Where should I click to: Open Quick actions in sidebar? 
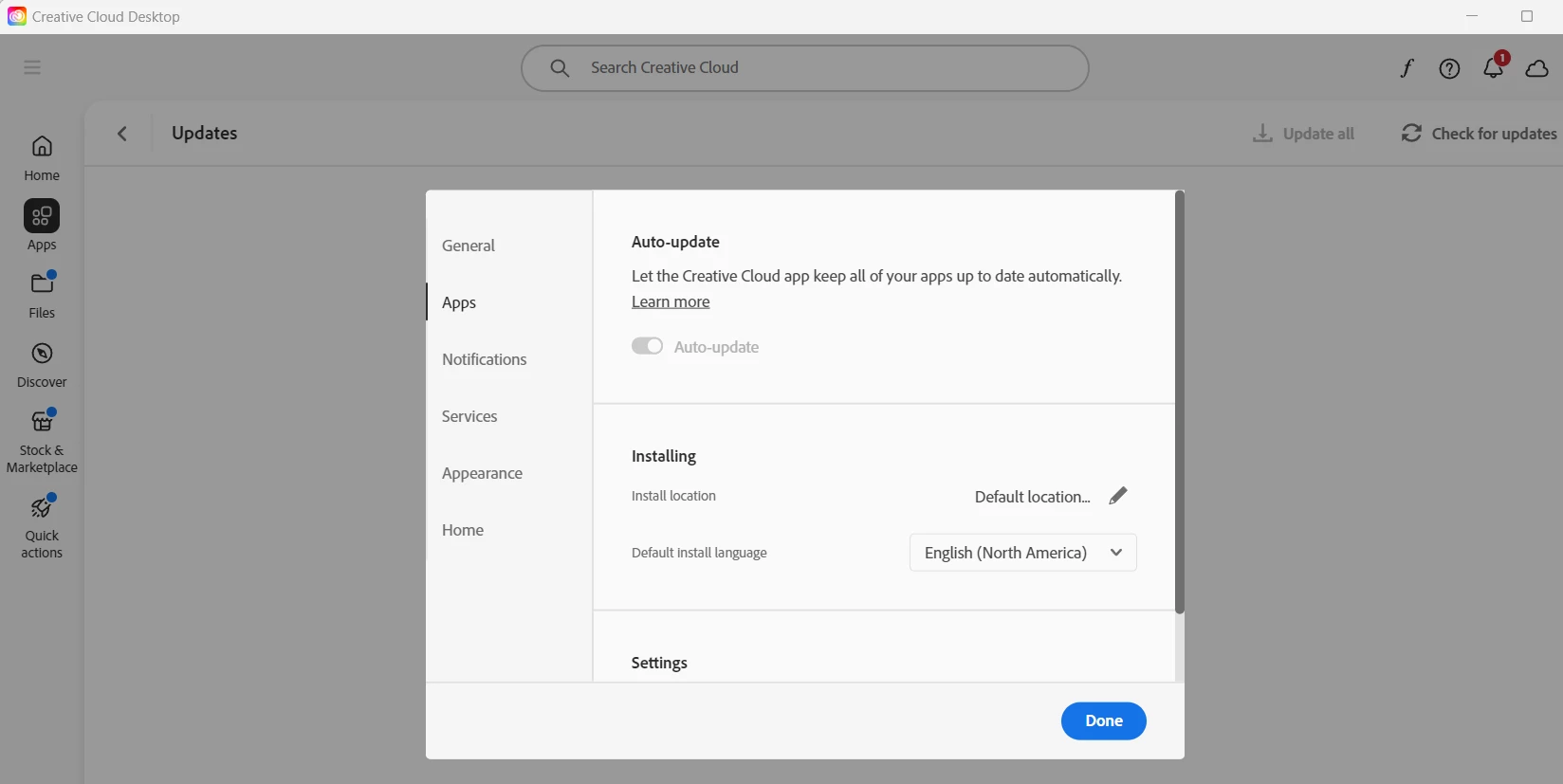42,526
